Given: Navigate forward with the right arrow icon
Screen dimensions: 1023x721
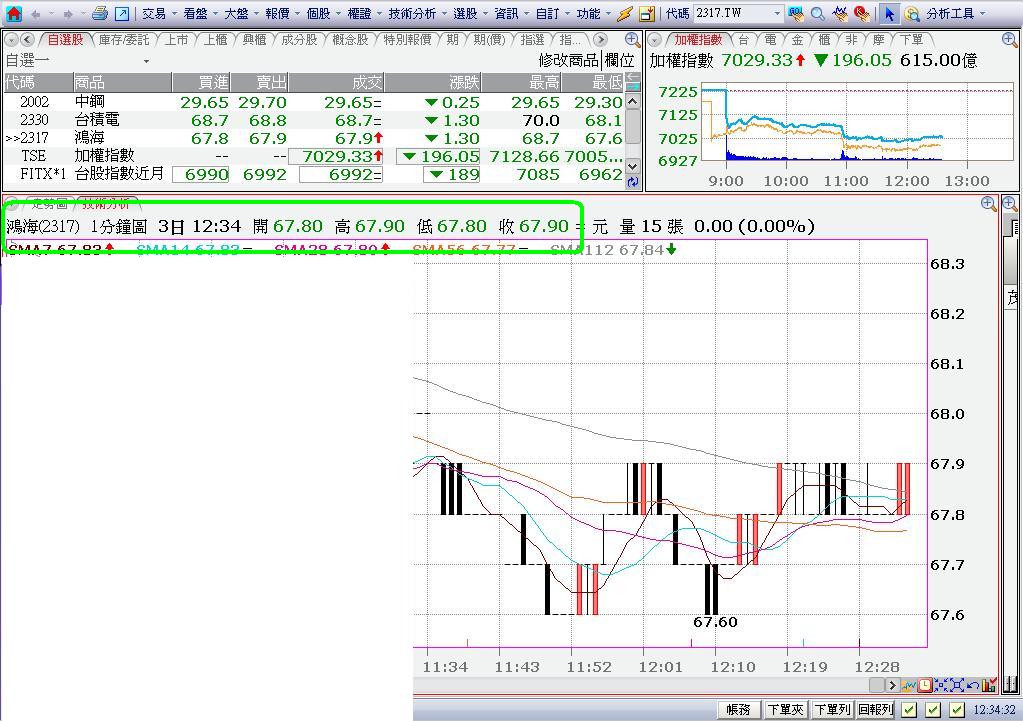Looking at the screenshot, I should (x=67, y=14).
